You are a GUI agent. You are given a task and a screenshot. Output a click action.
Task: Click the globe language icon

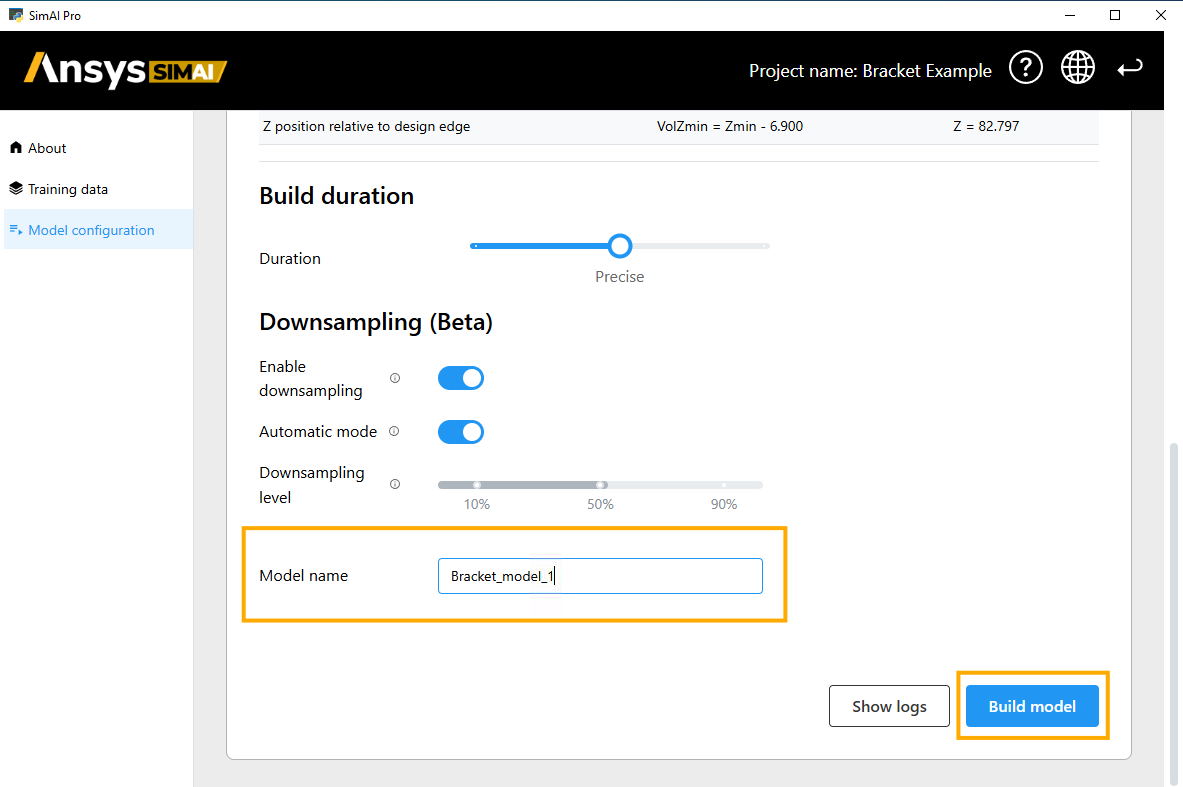pyautogui.click(x=1077, y=69)
